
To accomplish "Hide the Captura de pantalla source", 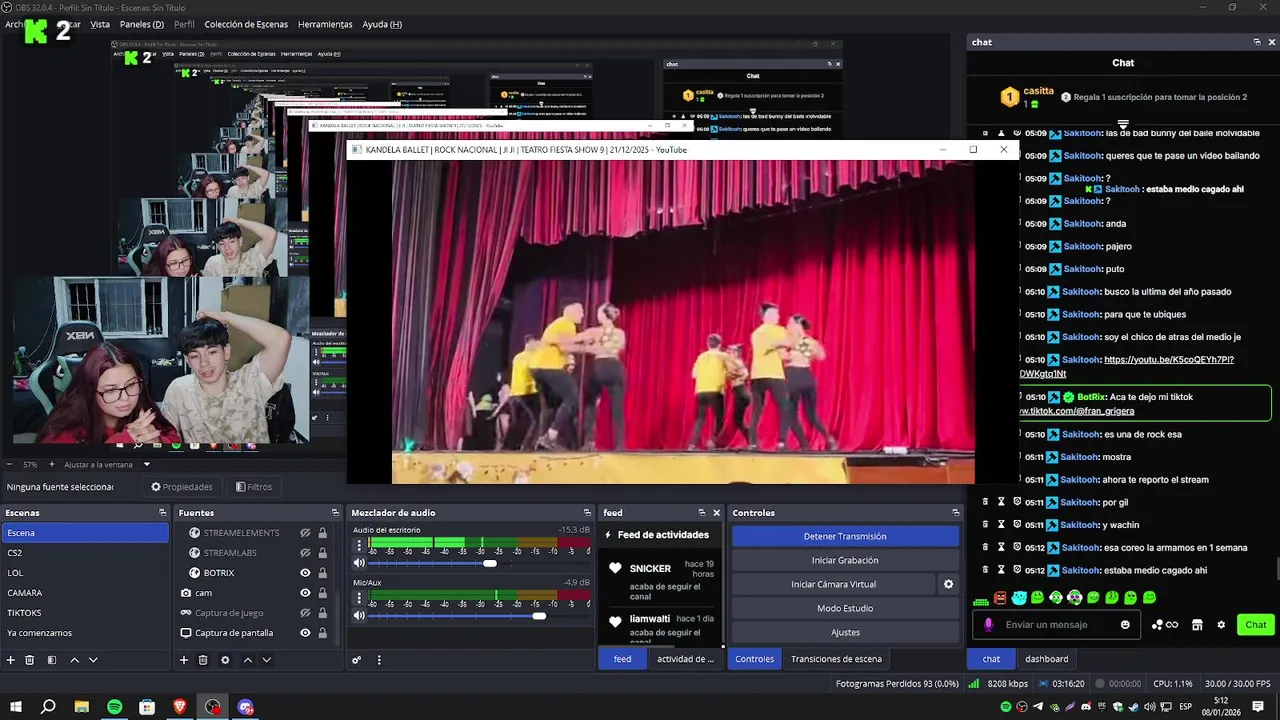I will coord(305,633).
